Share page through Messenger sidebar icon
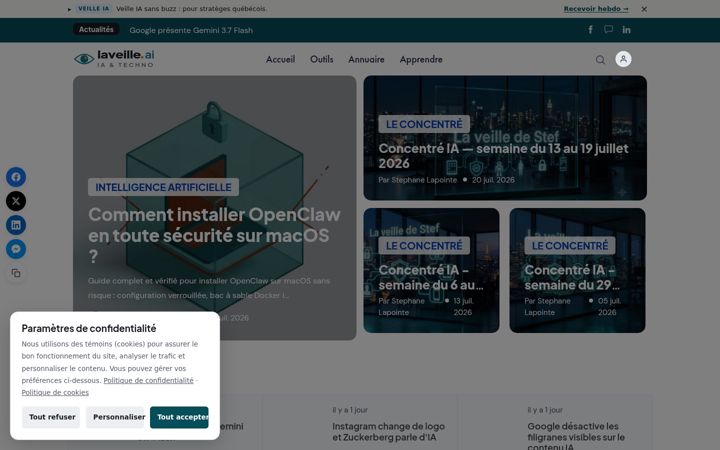The height and width of the screenshot is (450, 720). [x=16, y=249]
